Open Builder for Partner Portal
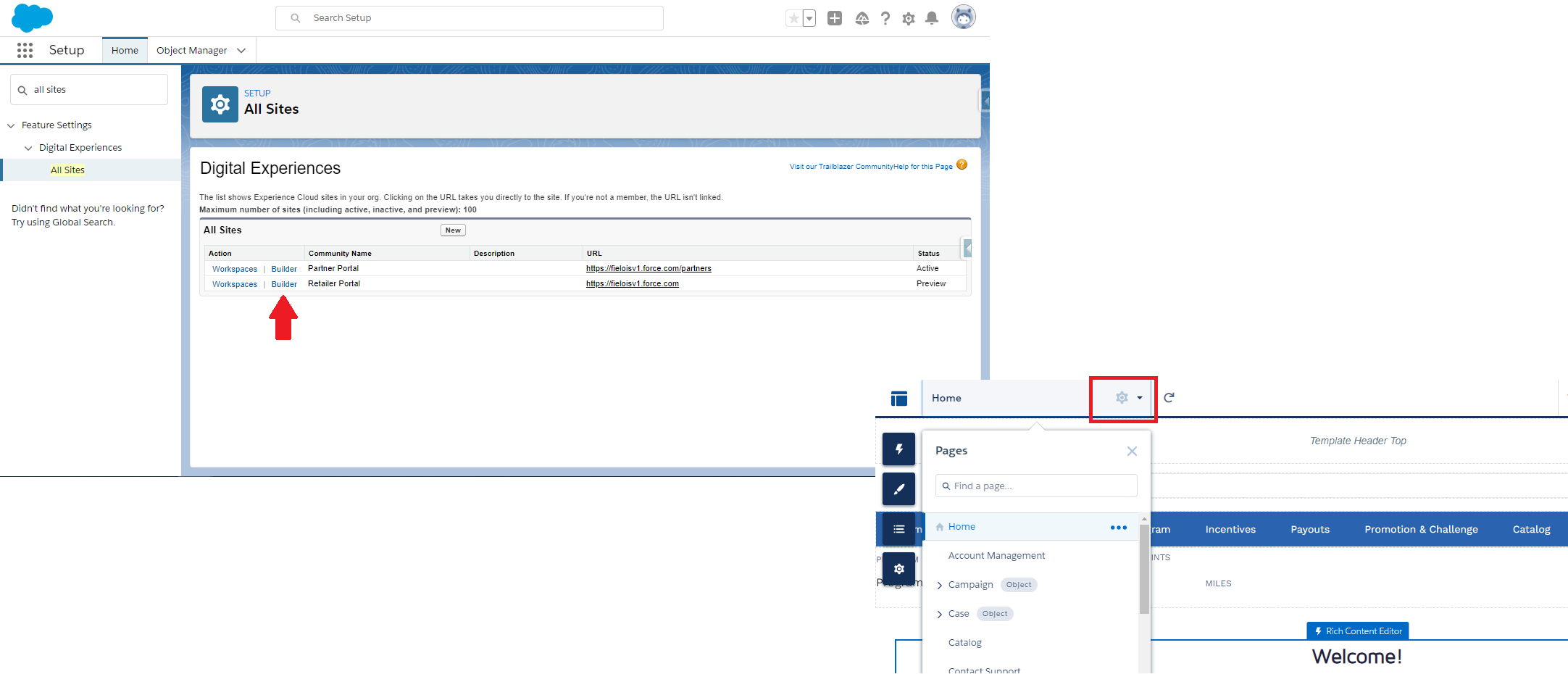Viewport: 1568px width, 674px height. pyautogui.click(x=284, y=269)
